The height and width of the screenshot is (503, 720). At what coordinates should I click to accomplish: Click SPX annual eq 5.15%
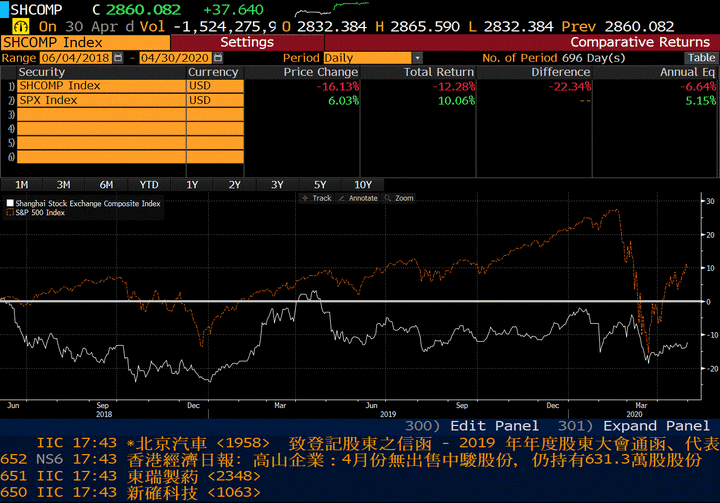701,101
